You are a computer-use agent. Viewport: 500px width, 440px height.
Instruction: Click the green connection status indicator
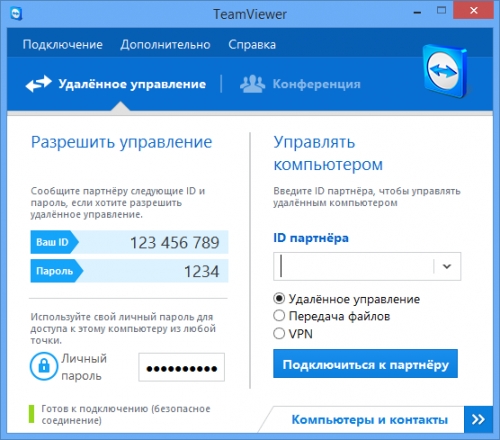(32, 414)
